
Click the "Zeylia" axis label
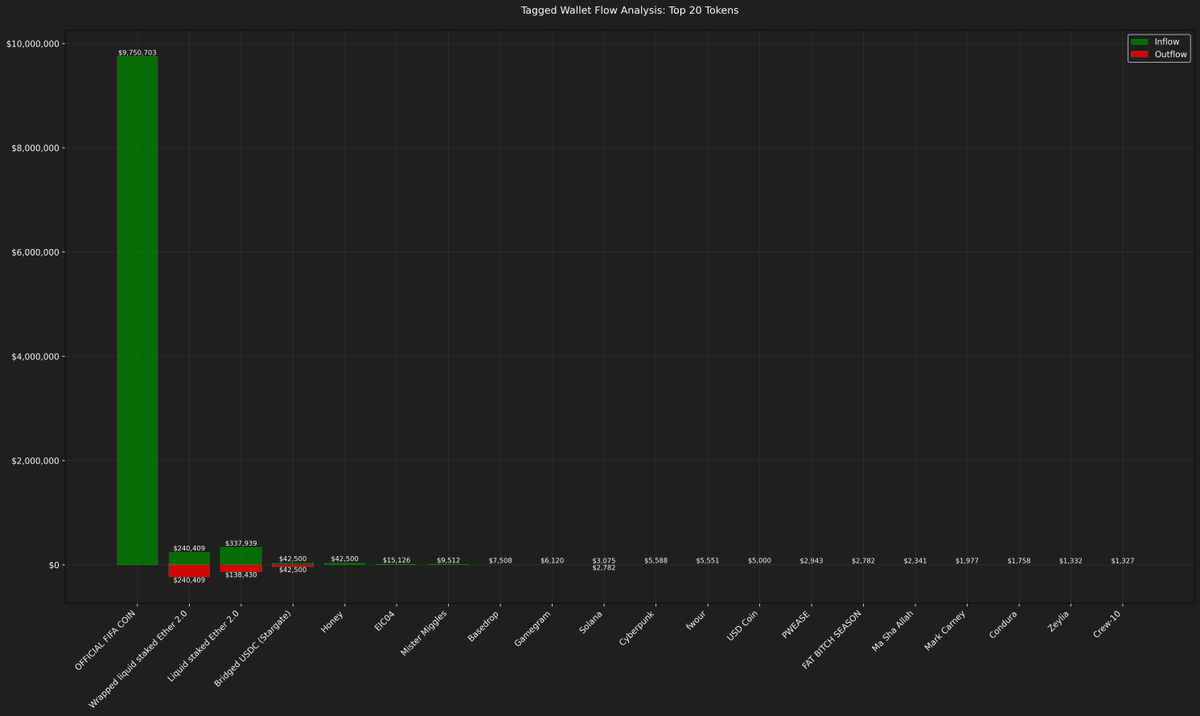point(1061,620)
